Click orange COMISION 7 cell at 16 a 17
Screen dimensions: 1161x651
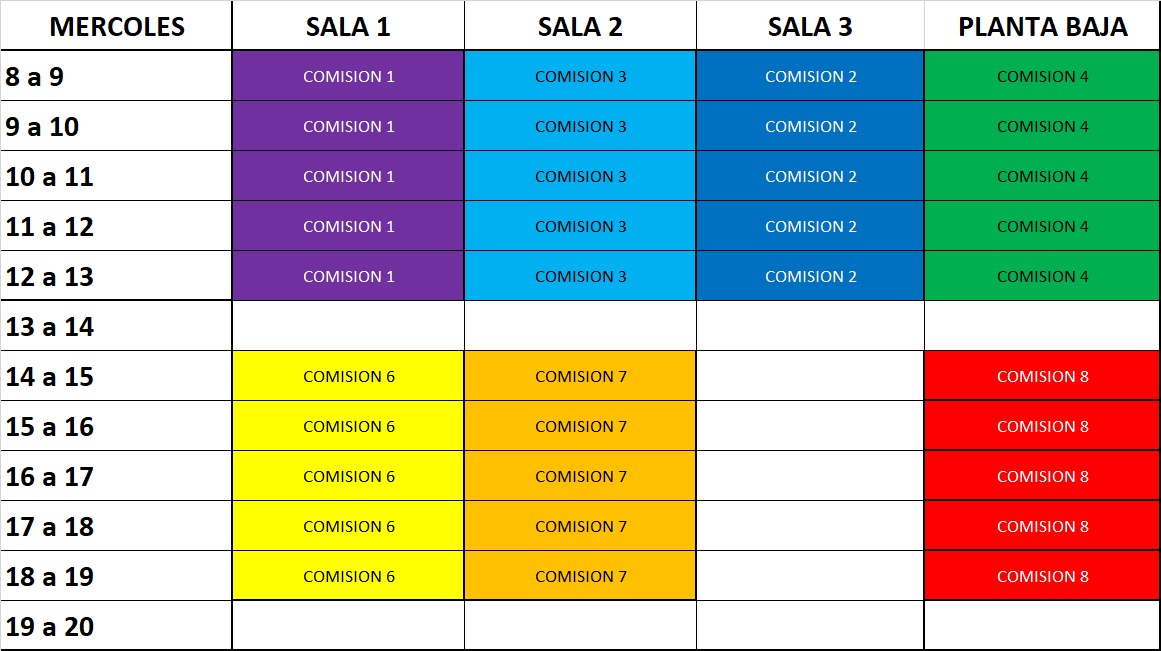(580, 477)
